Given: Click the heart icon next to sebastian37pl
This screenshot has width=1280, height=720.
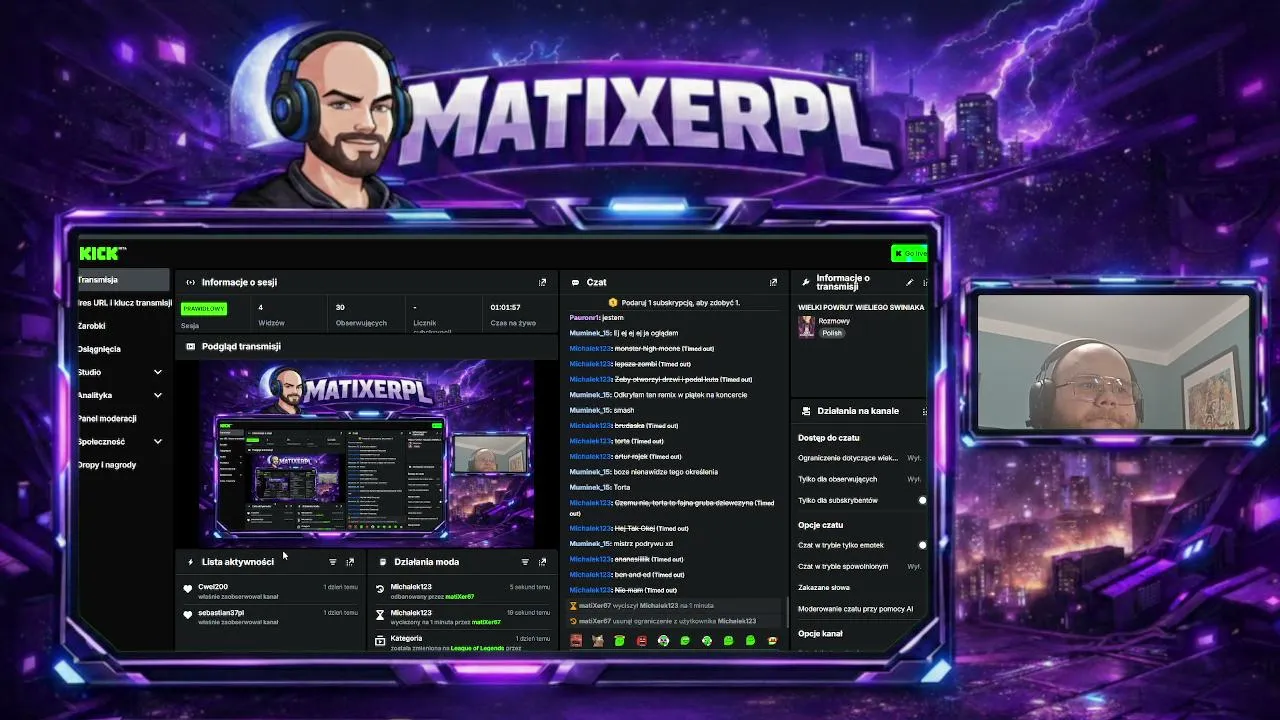Looking at the screenshot, I should pyautogui.click(x=187, y=616).
